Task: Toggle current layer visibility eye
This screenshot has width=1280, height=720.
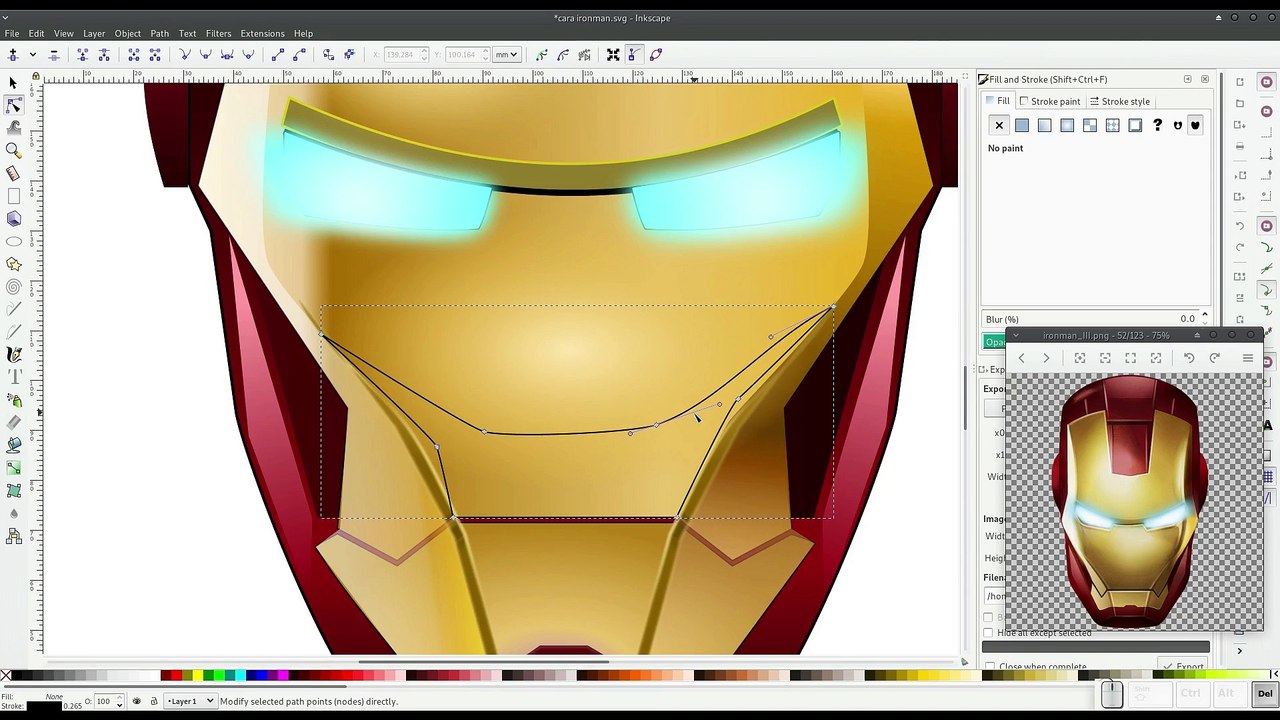Action: (137, 701)
